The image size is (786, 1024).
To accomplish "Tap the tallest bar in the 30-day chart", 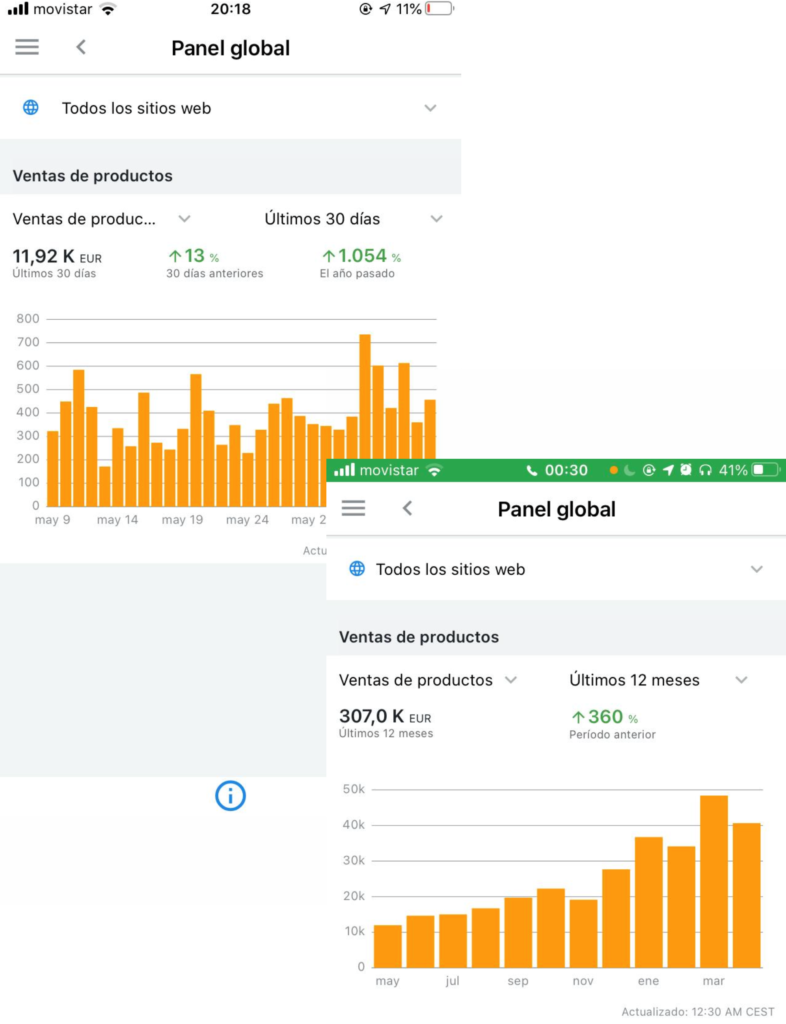I will pos(365,420).
